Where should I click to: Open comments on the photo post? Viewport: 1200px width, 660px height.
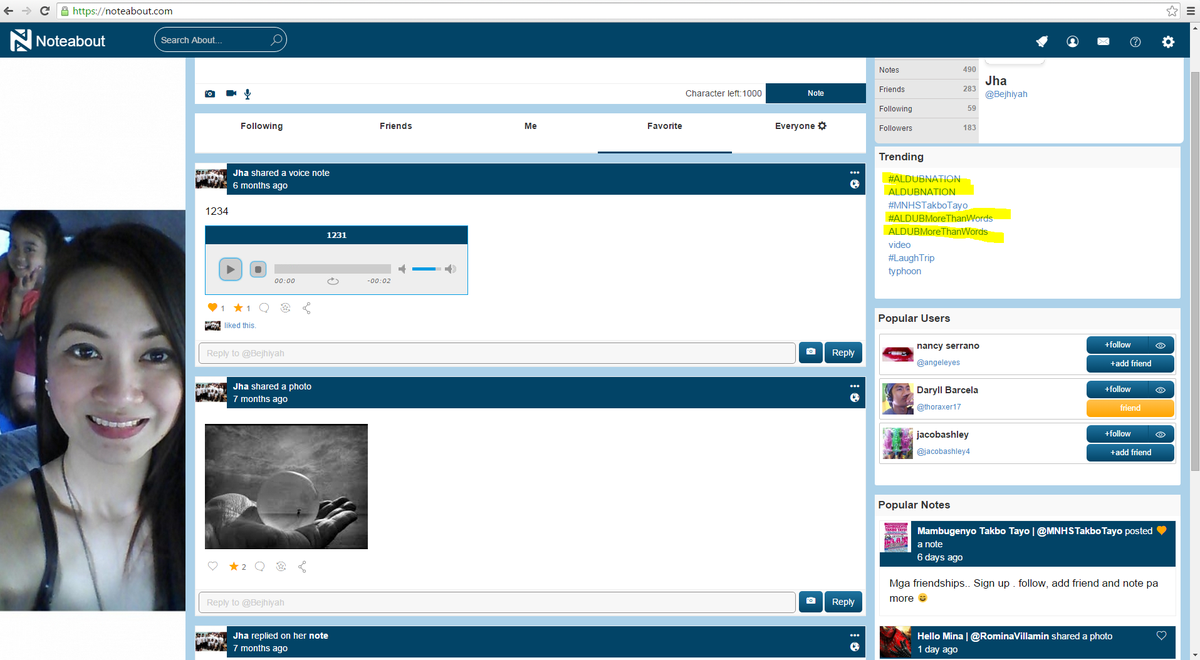(260, 566)
